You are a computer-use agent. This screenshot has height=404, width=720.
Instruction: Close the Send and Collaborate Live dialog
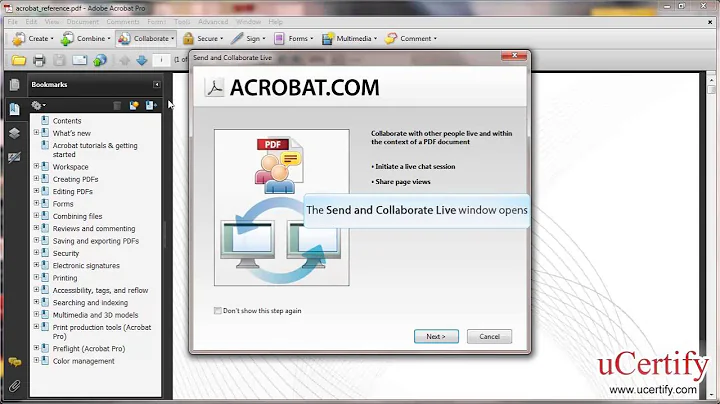[514, 56]
